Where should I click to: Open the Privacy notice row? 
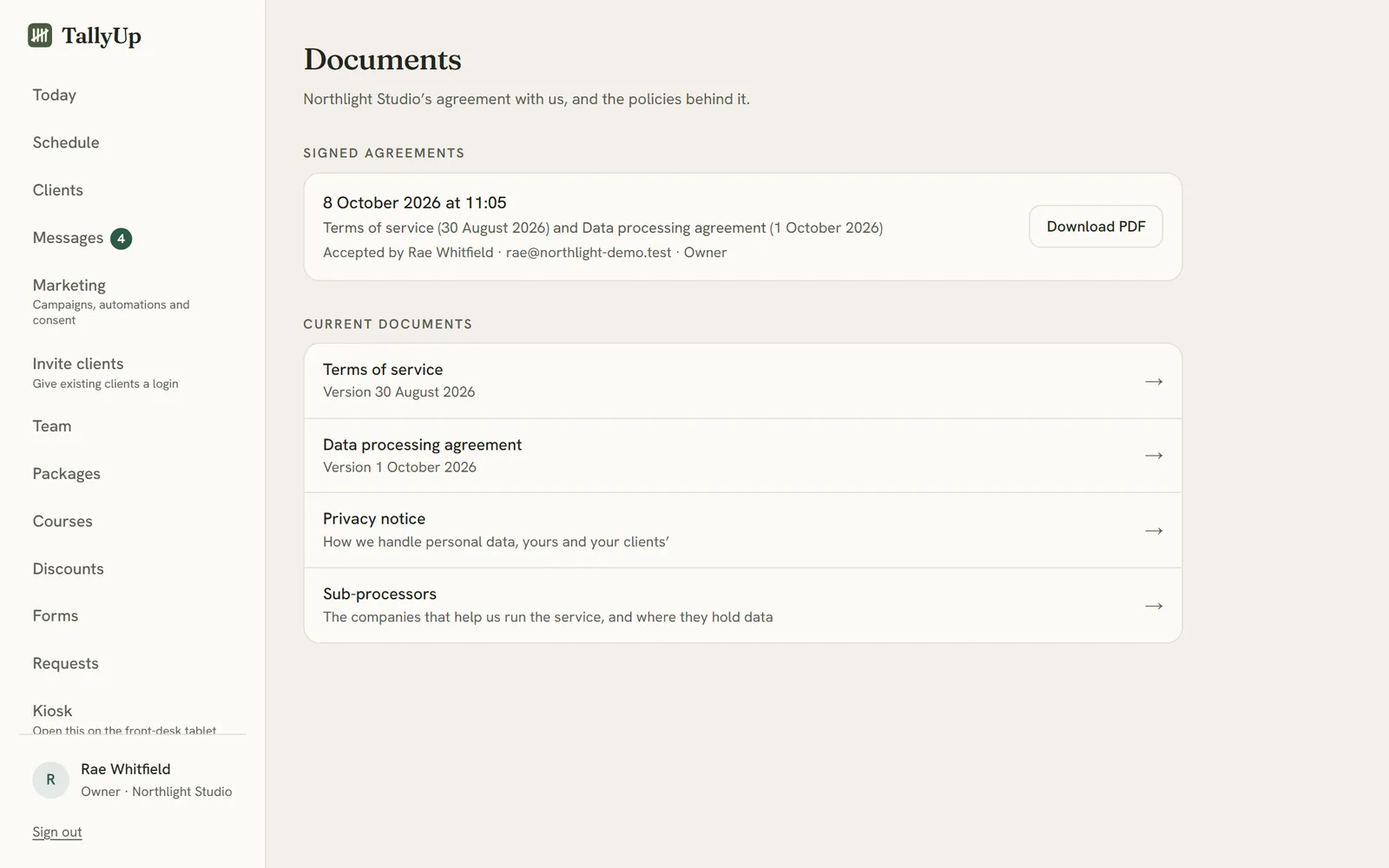click(x=743, y=530)
